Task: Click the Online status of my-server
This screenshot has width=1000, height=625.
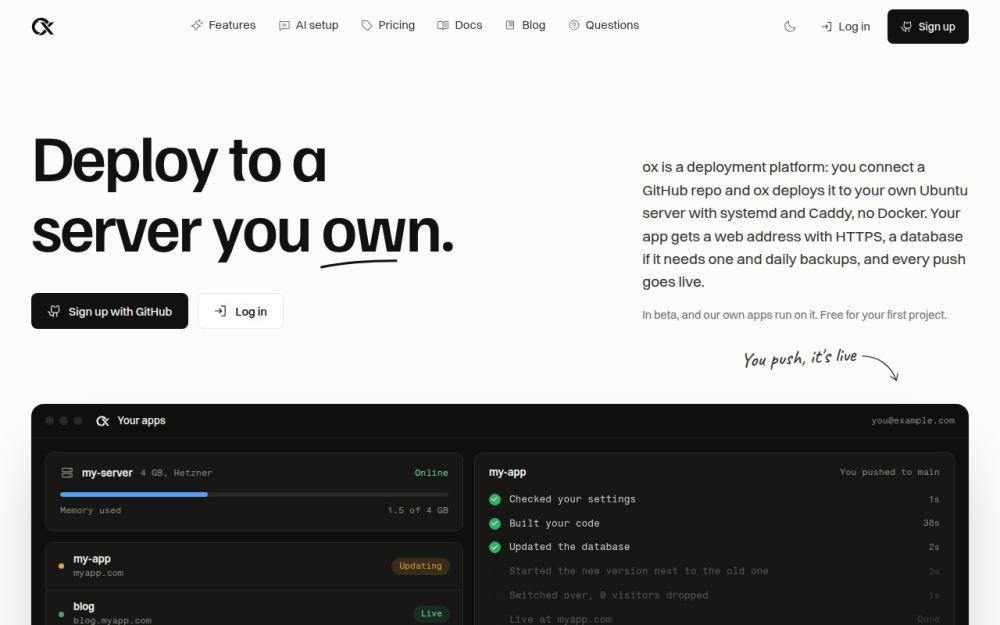Action: (431, 473)
